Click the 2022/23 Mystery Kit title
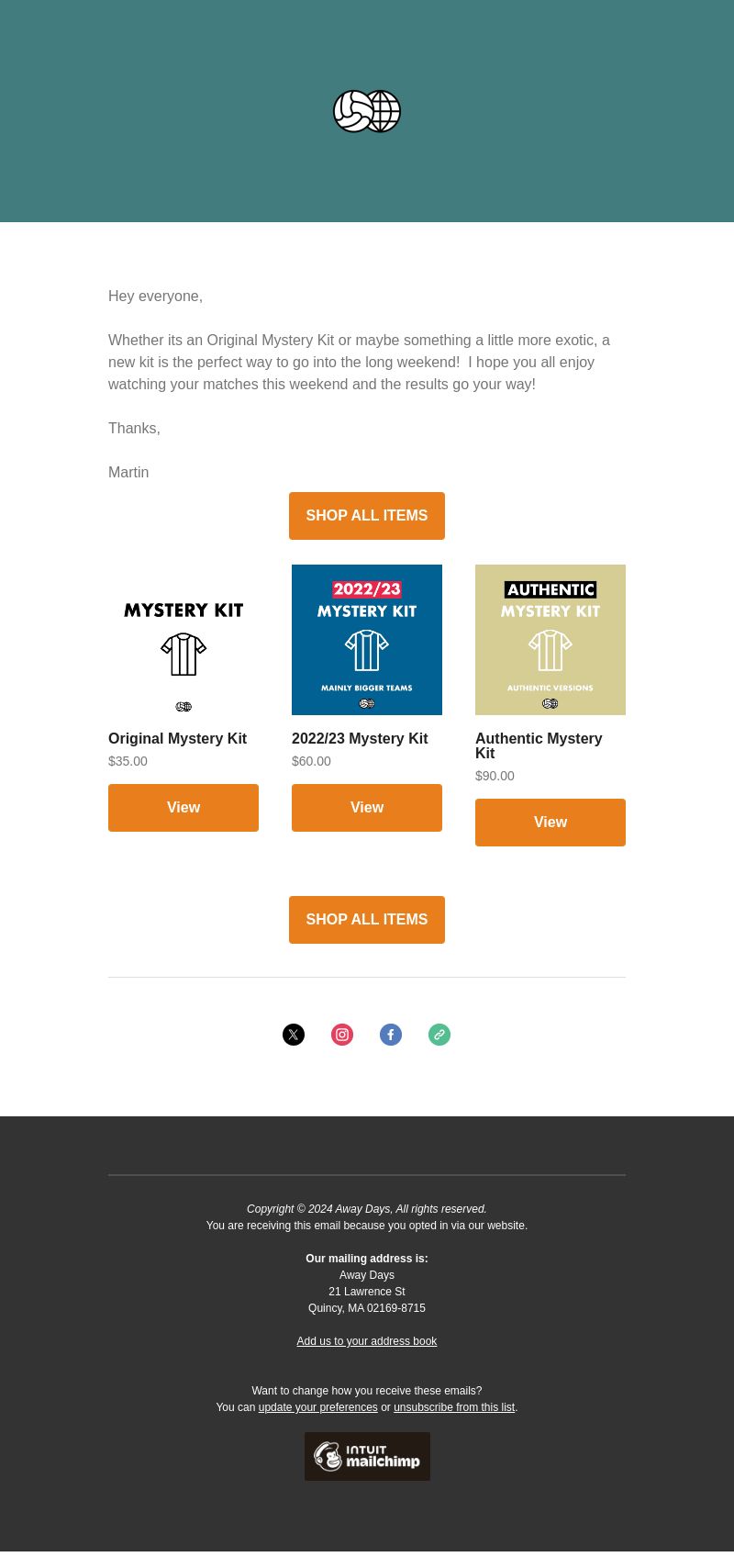 [x=360, y=739]
